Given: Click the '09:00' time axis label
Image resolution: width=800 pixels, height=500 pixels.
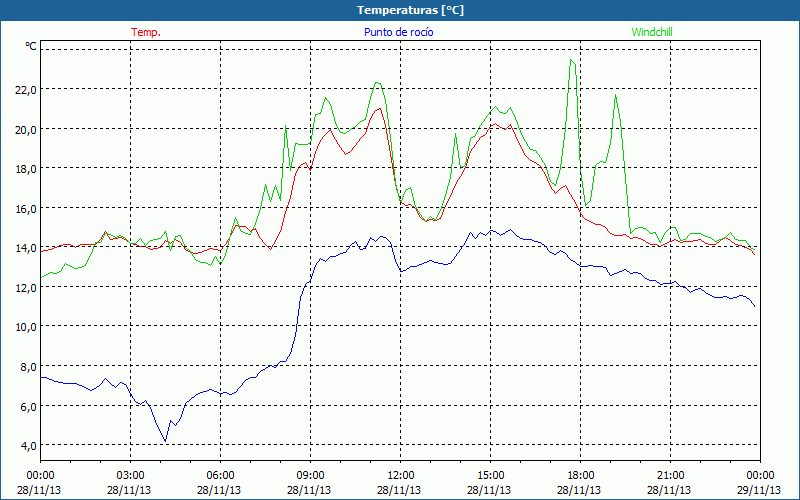Looking at the screenshot, I should [x=310, y=476].
